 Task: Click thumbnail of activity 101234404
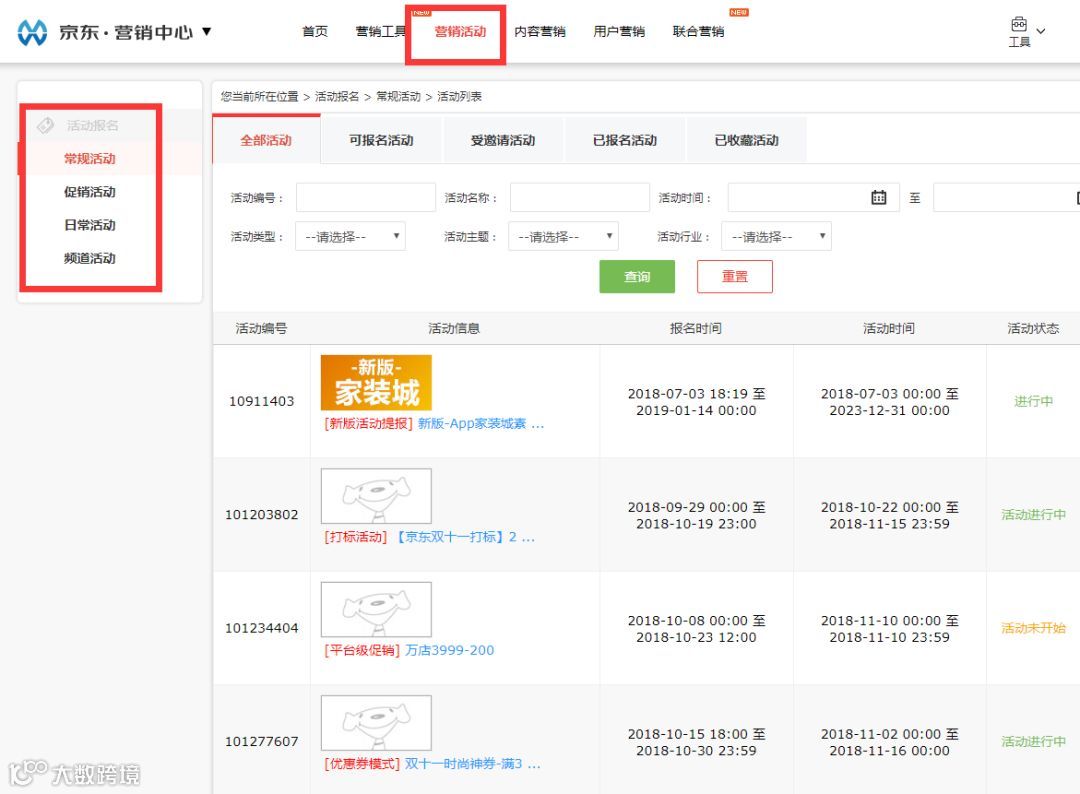[376, 609]
